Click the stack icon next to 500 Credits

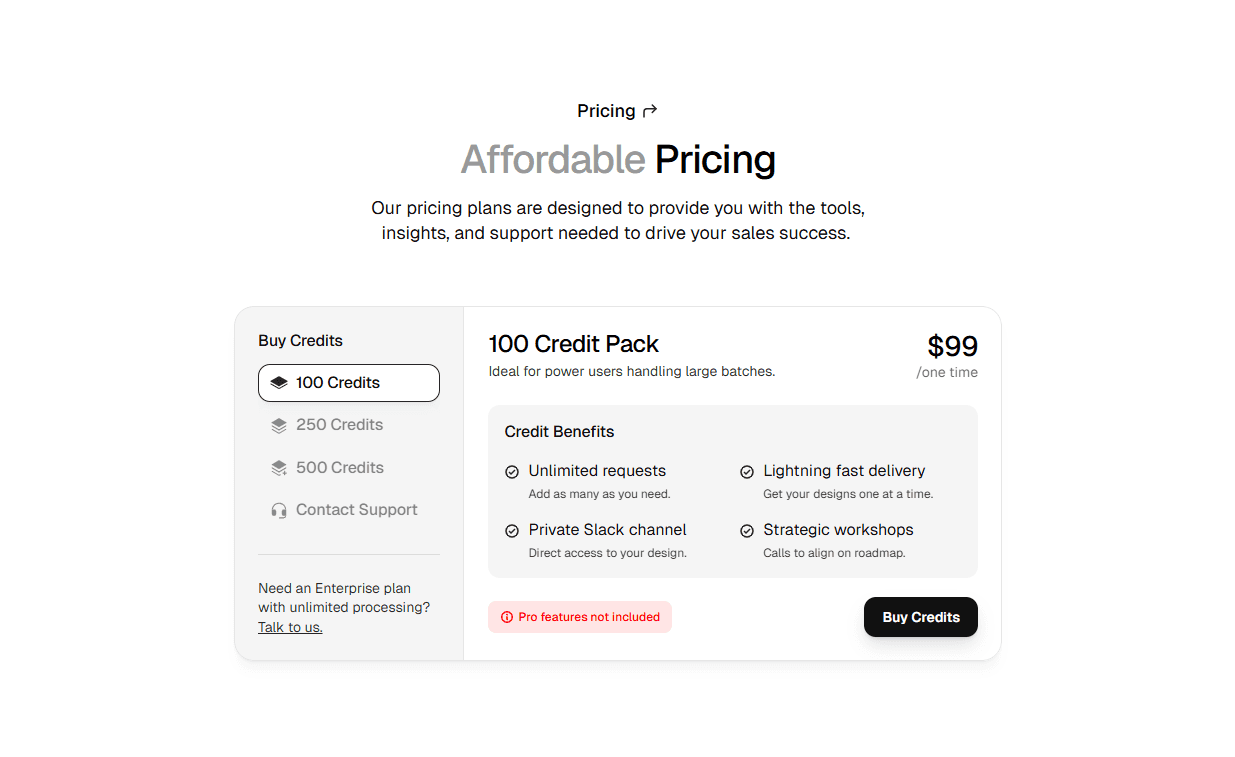278,467
